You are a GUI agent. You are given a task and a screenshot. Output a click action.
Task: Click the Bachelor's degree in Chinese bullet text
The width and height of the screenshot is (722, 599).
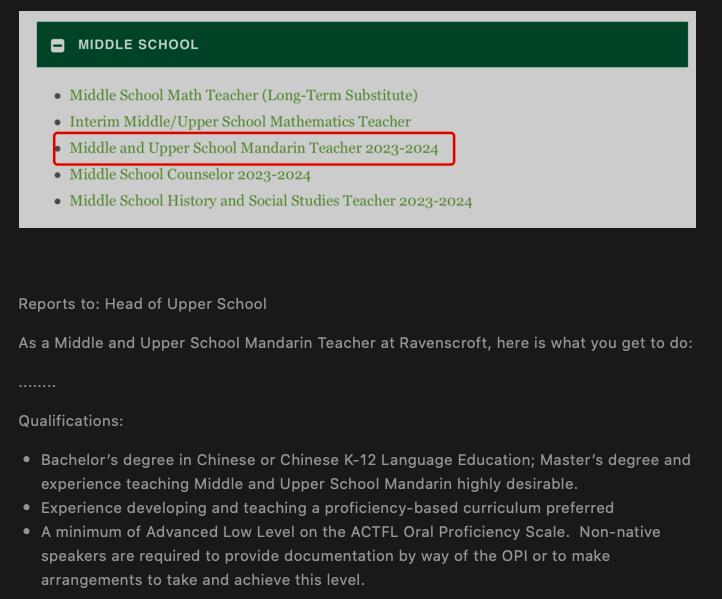coord(366,472)
